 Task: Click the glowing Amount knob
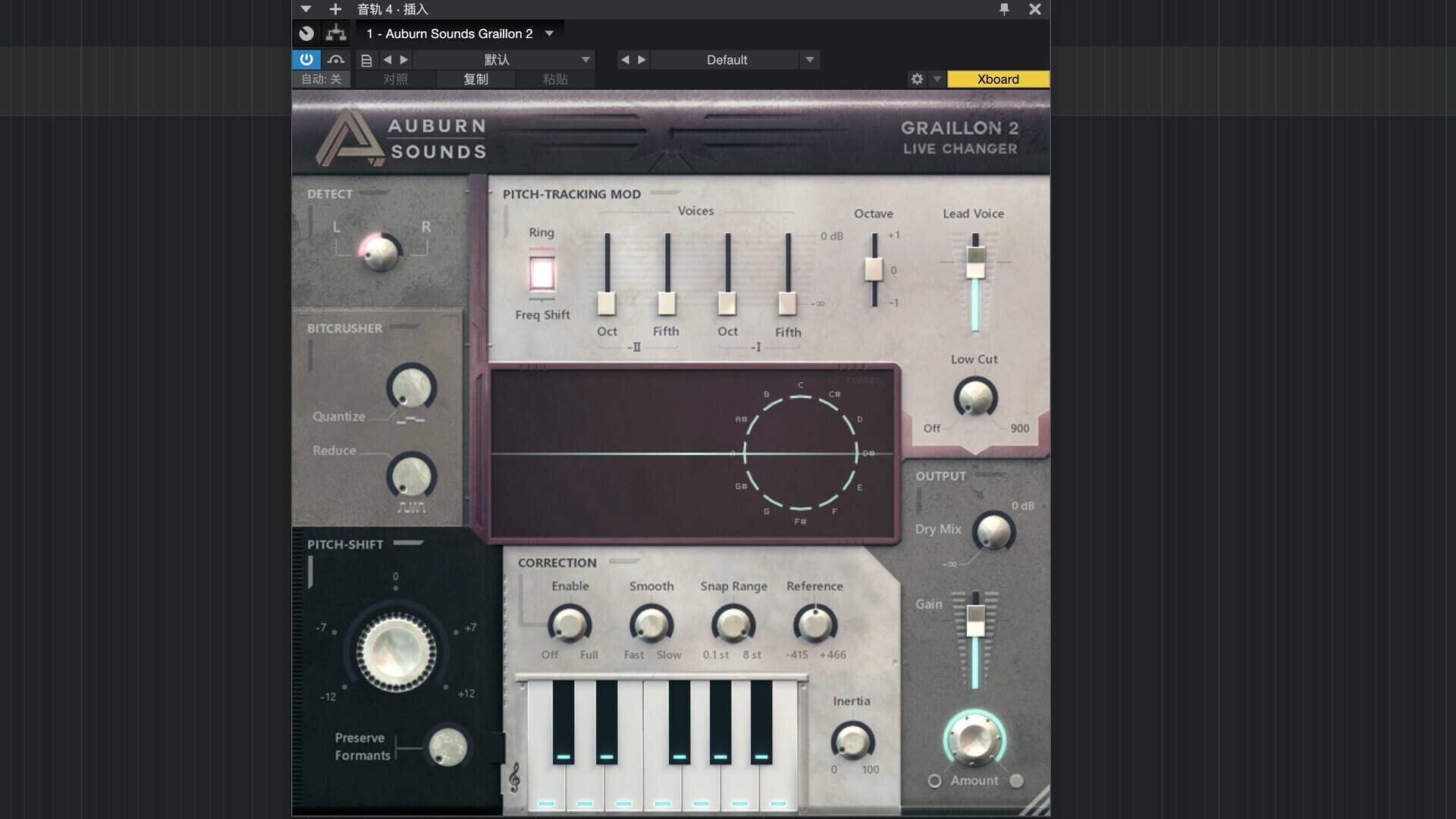(974, 739)
